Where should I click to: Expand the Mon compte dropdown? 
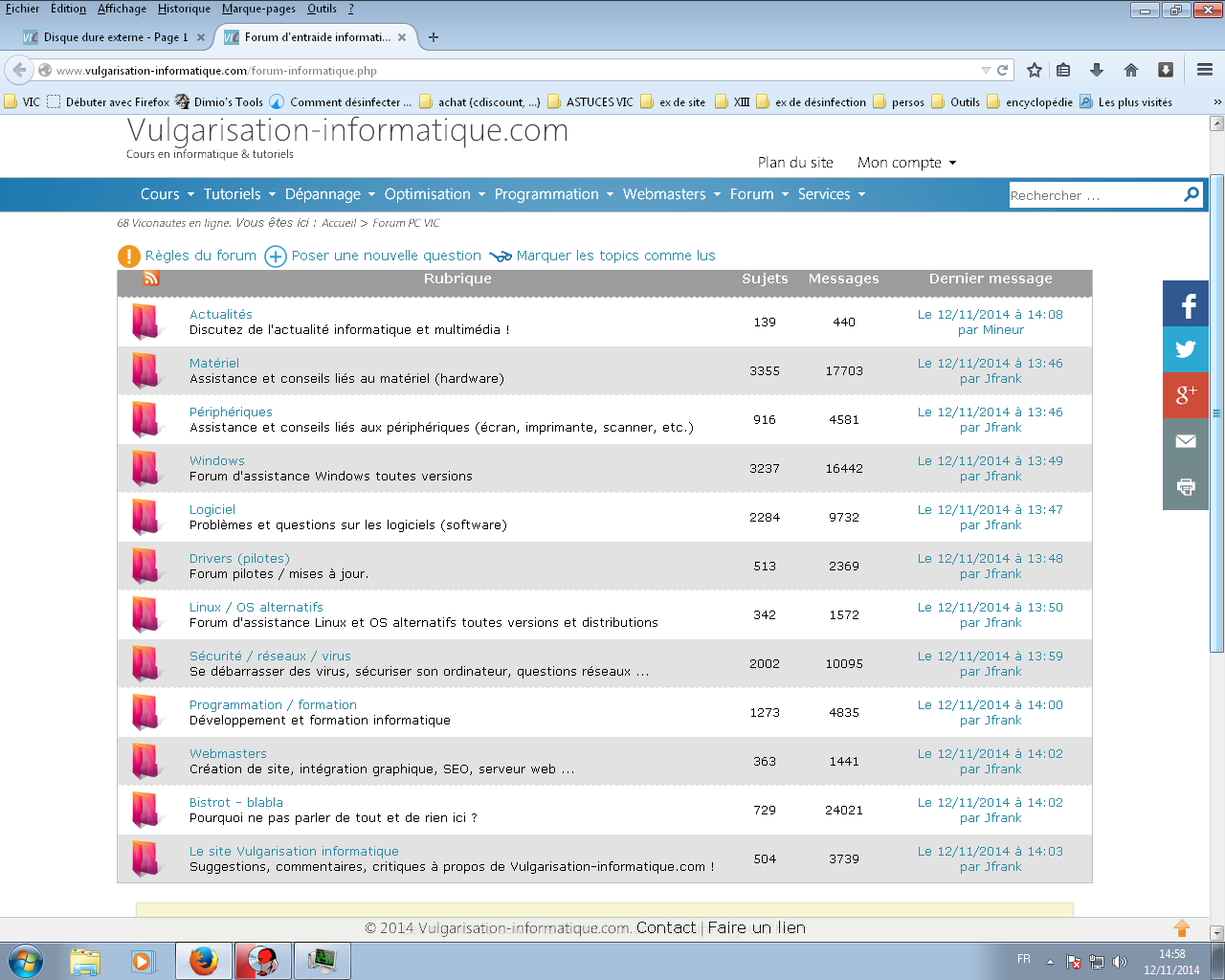pos(906,163)
